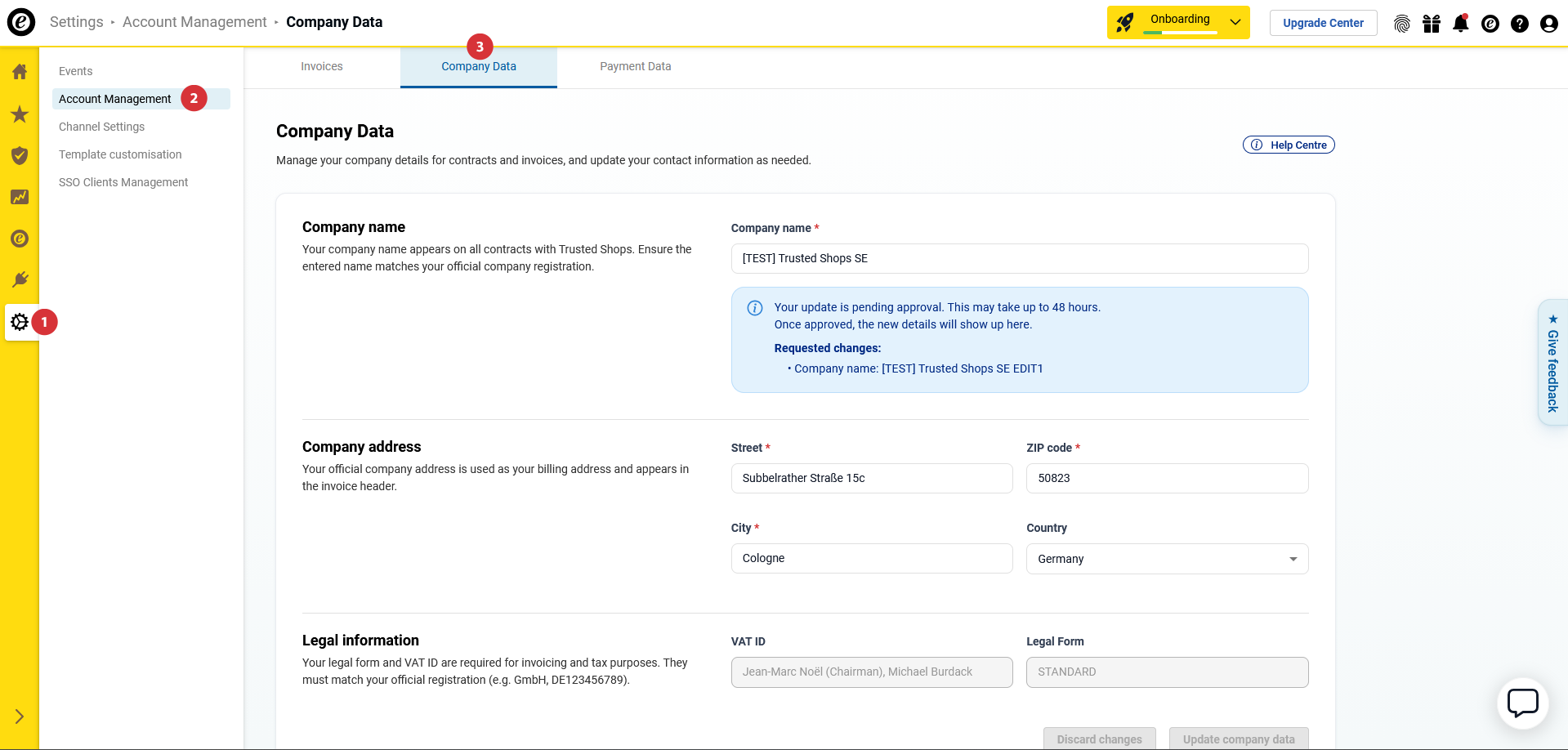This screenshot has width=1568, height=750.
Task: Select Channel Settings in the settings menu
Action: coord(101,127)
